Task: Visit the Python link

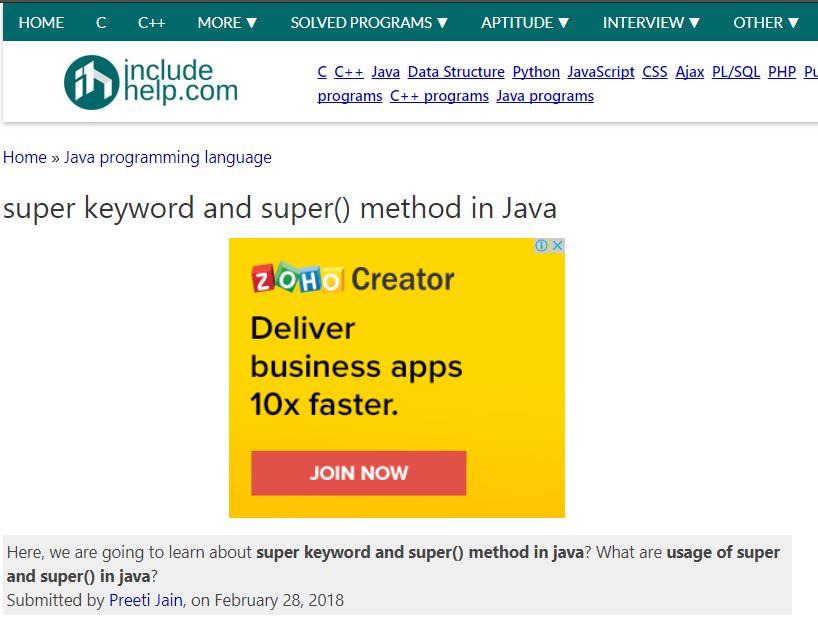Action: (536, 71)
